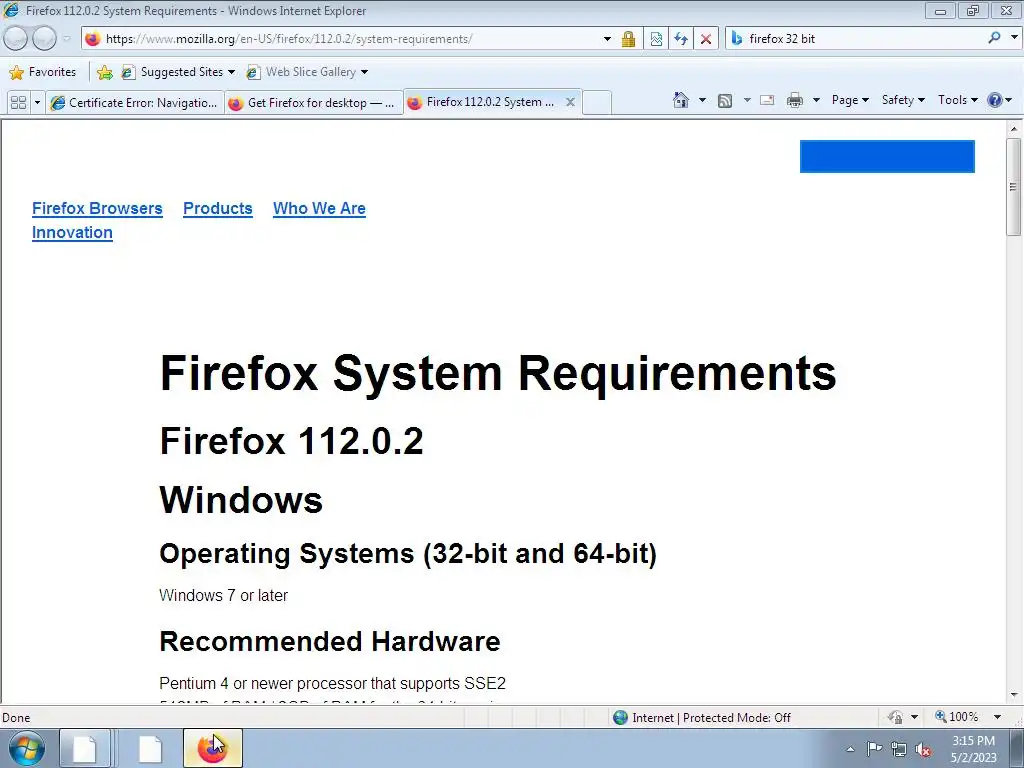Click the Action Center flag icon

874,749
